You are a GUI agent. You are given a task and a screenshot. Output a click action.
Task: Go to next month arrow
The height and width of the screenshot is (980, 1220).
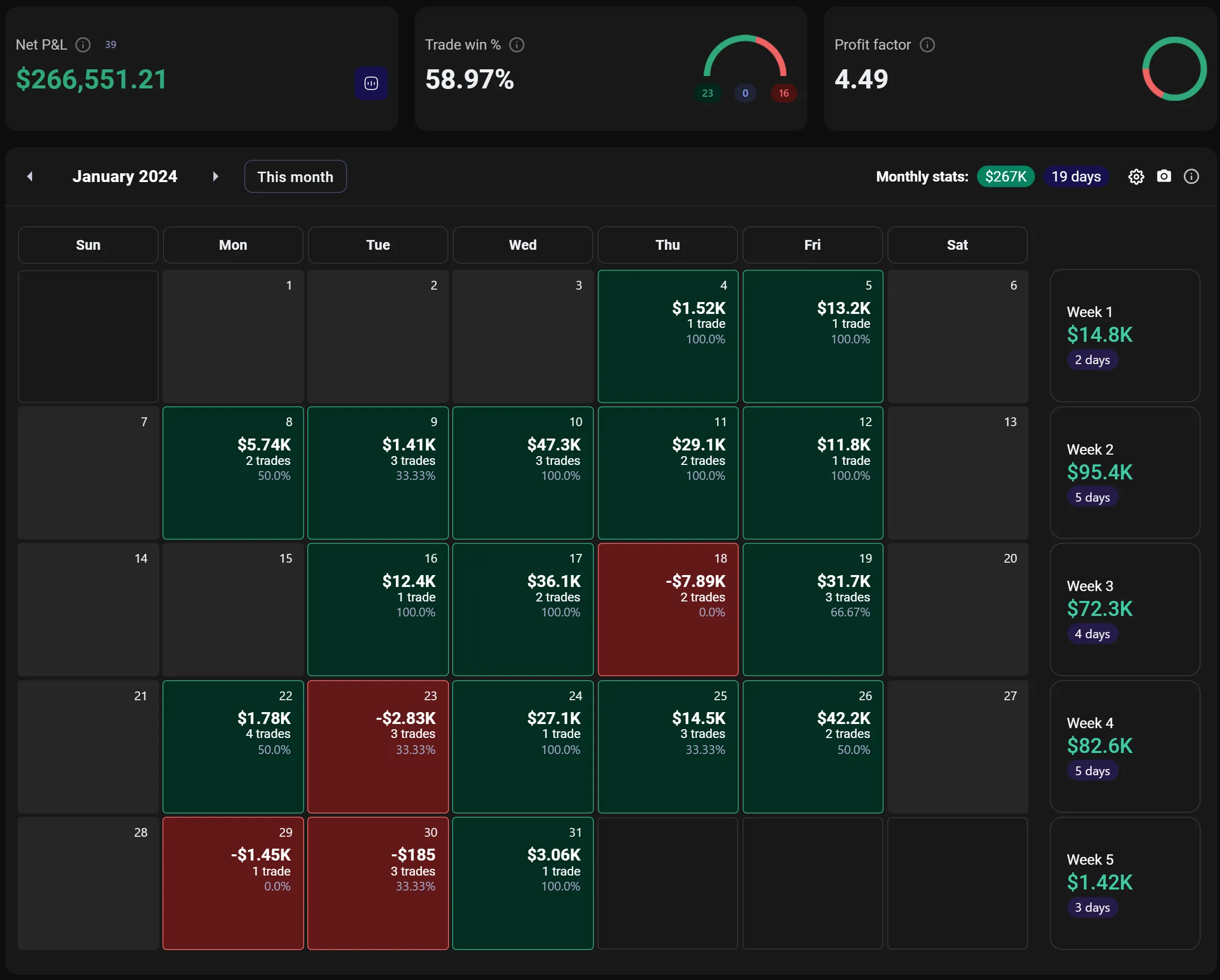point(215,177)
